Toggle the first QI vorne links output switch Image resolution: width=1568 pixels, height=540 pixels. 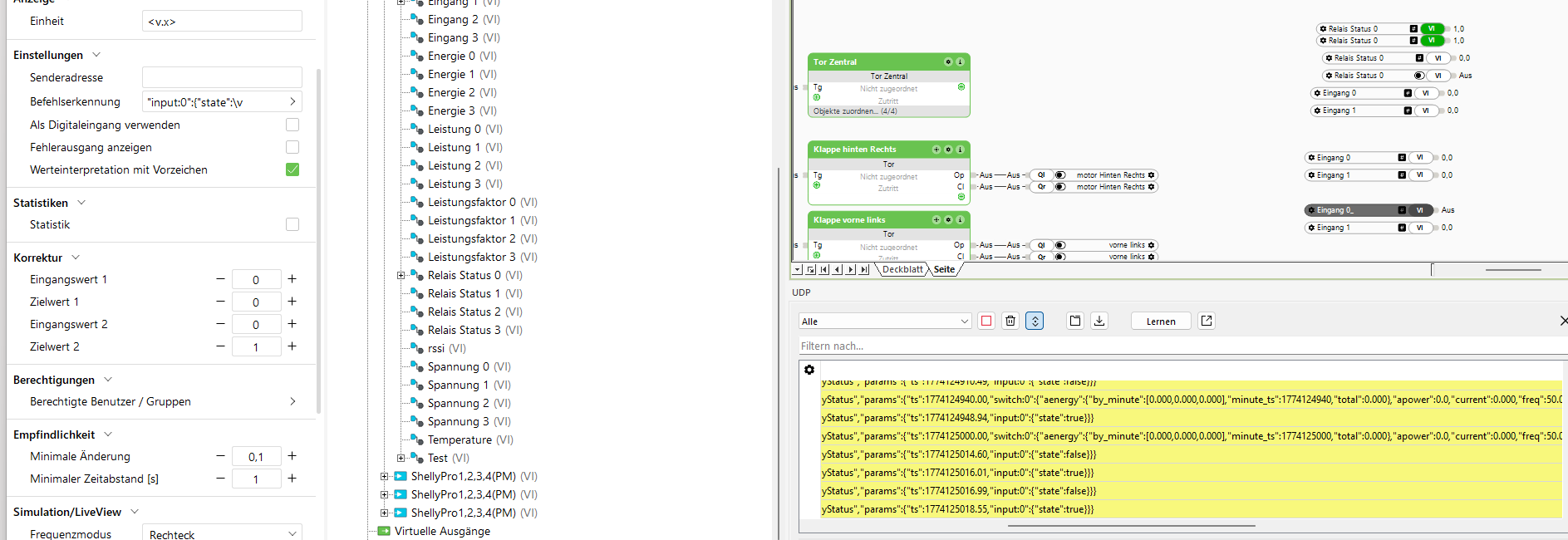pos(1060,245)
